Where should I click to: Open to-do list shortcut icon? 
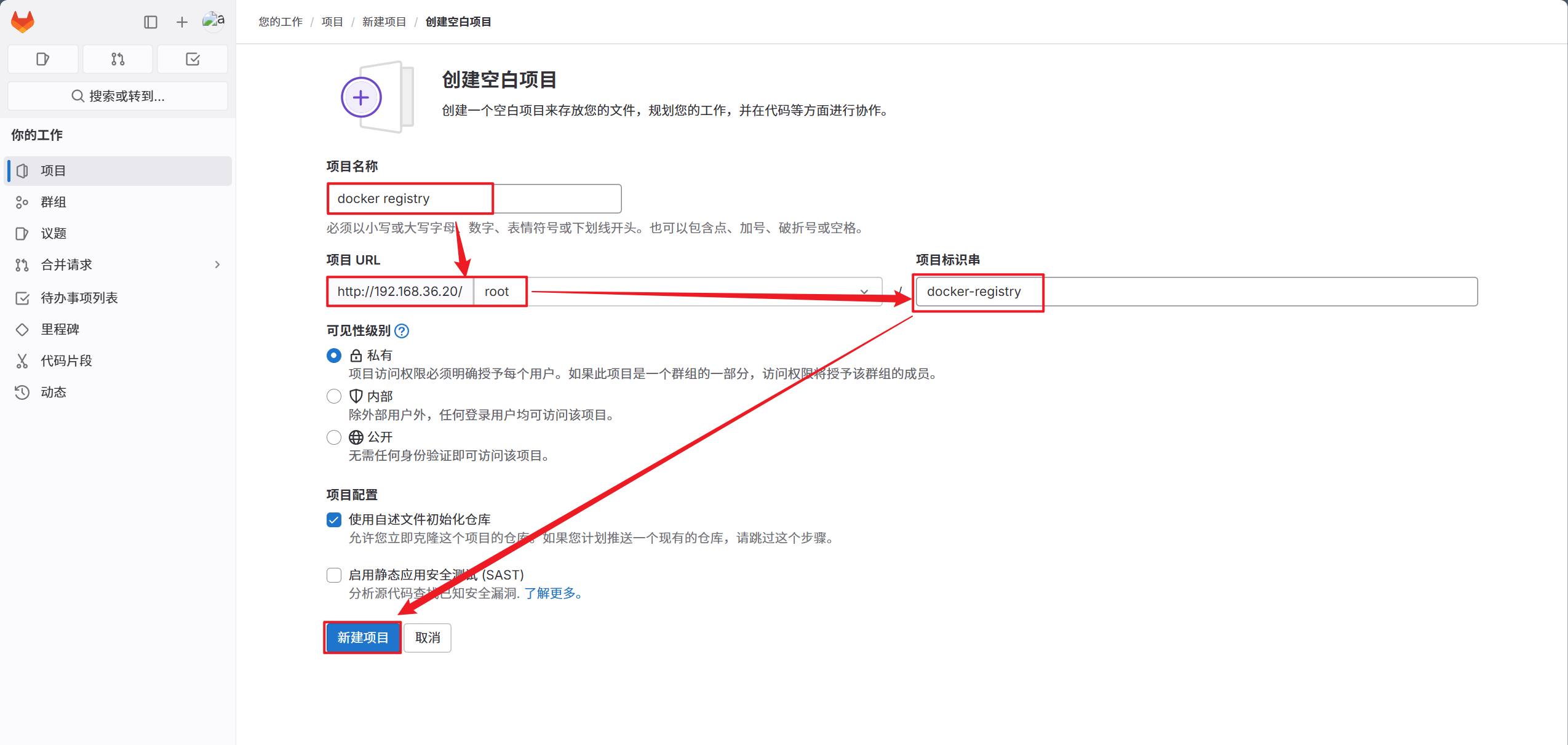193,59
